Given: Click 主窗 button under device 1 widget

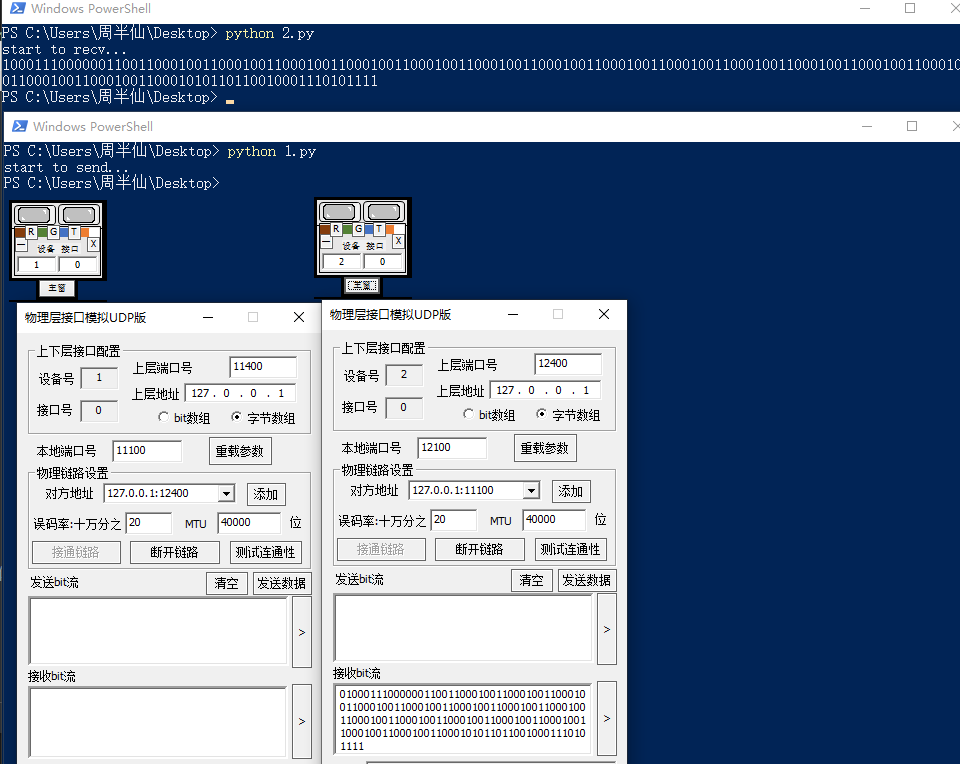Looking at the screenshot, I should click(x=57, y=288).
